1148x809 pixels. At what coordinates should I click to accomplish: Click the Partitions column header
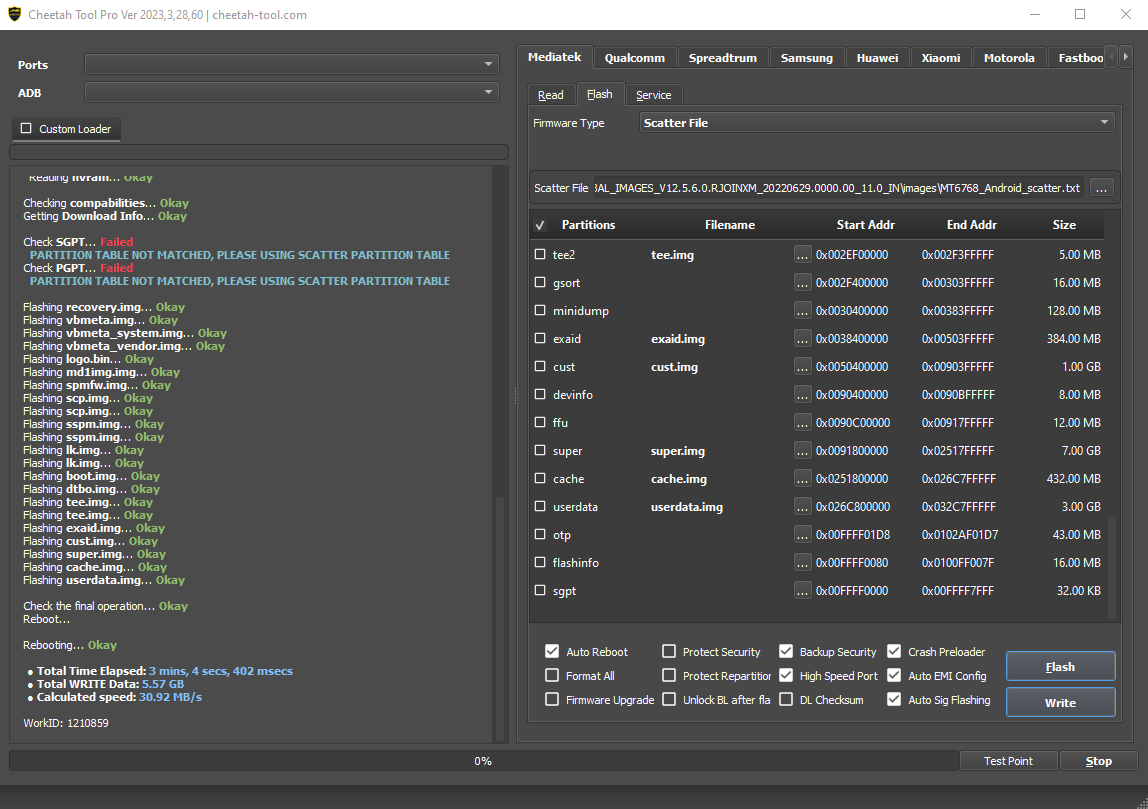point(588,225)
